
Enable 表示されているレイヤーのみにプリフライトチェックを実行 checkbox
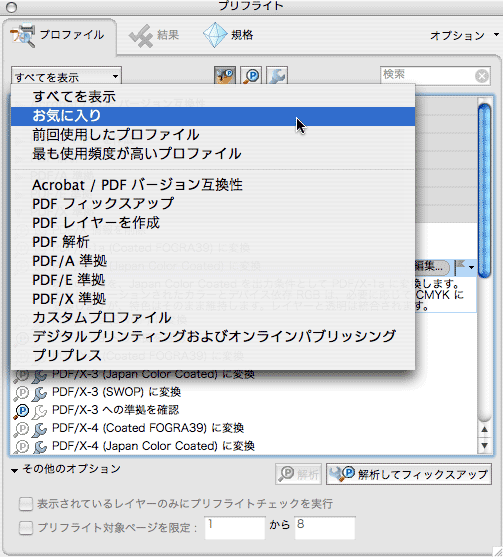click(x=26, y=504)
